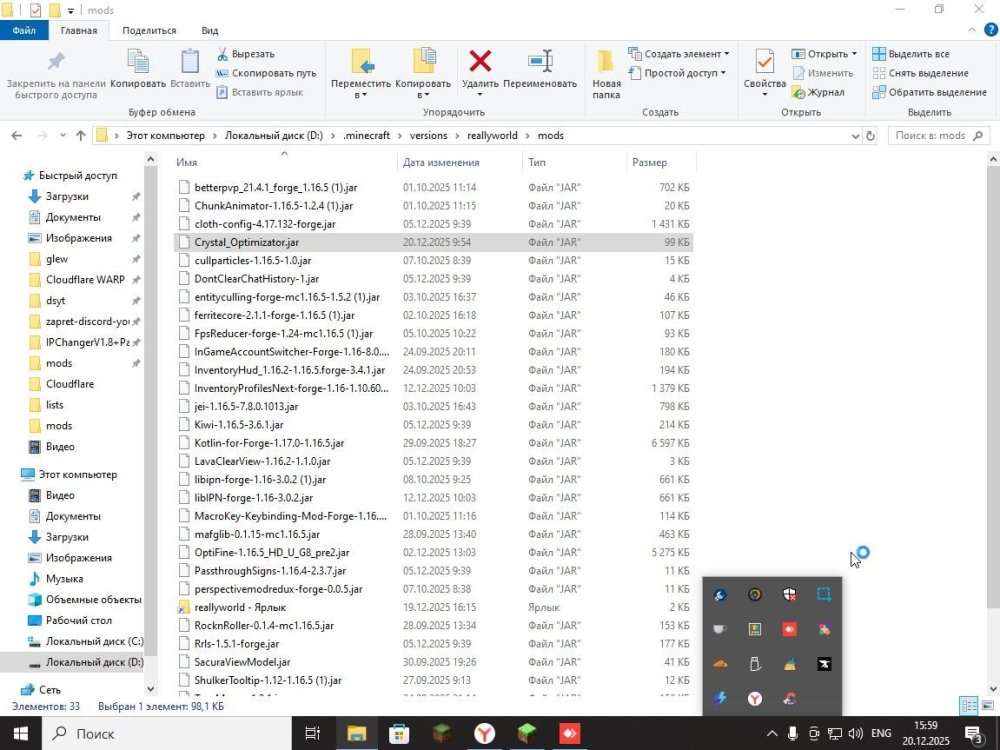Click the Переименовать rename icon
The image size is (1000, 750).
tap(540, 61)
